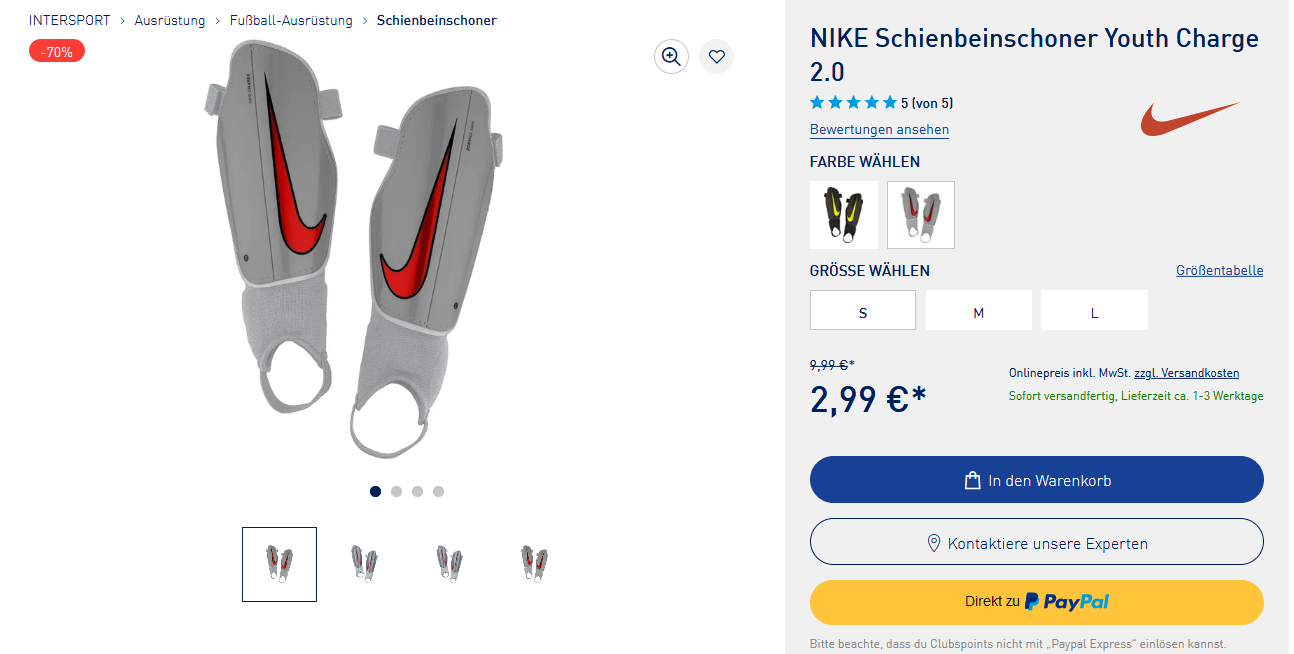
Task: Choose the grey/red color variant
Action: coord(921,215)
